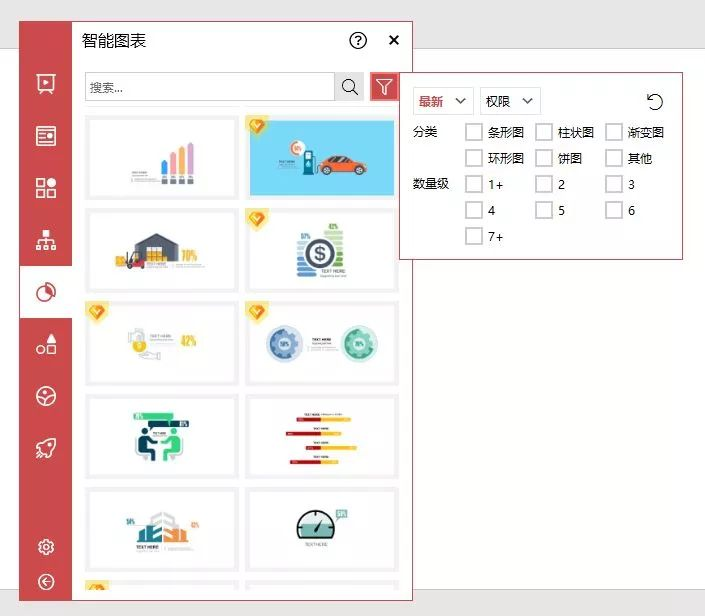
Task: Click the premium diamond badge on gears thumbnail
Action: [x=257, y=312]
